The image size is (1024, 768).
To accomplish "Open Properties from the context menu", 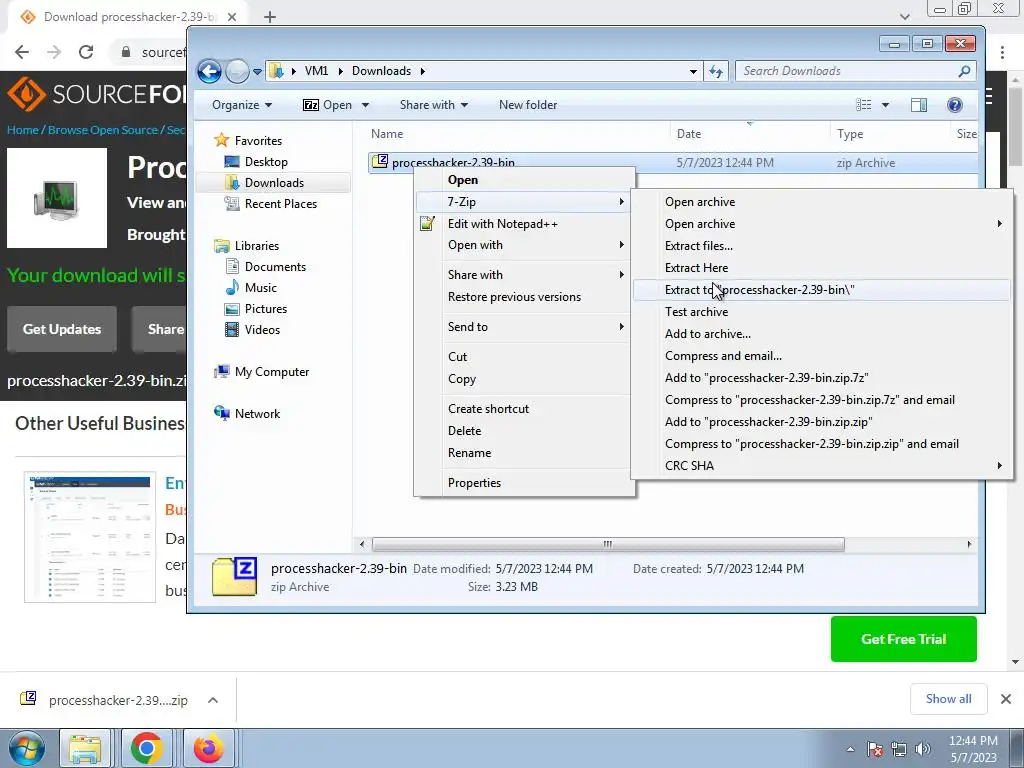I will pyautogui.click(x=524, y=483).
